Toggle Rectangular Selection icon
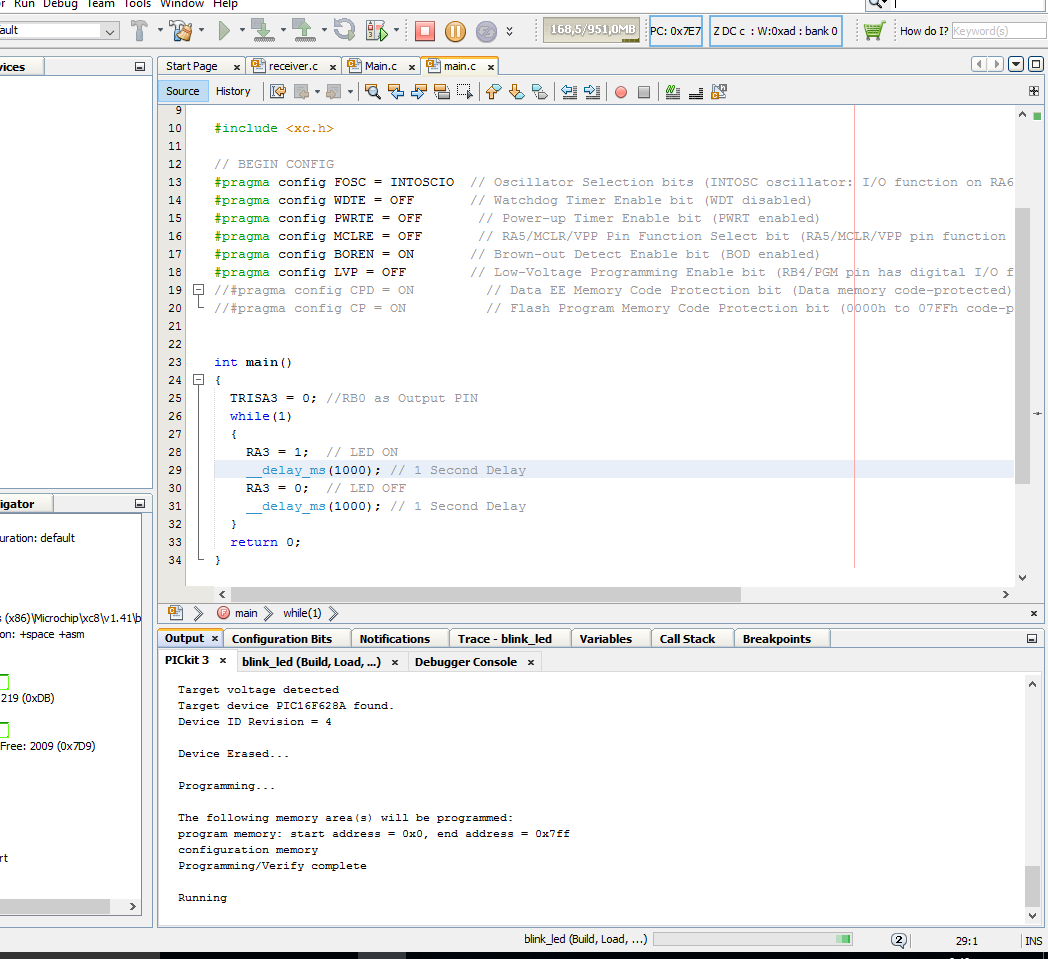 pos(465,92)
